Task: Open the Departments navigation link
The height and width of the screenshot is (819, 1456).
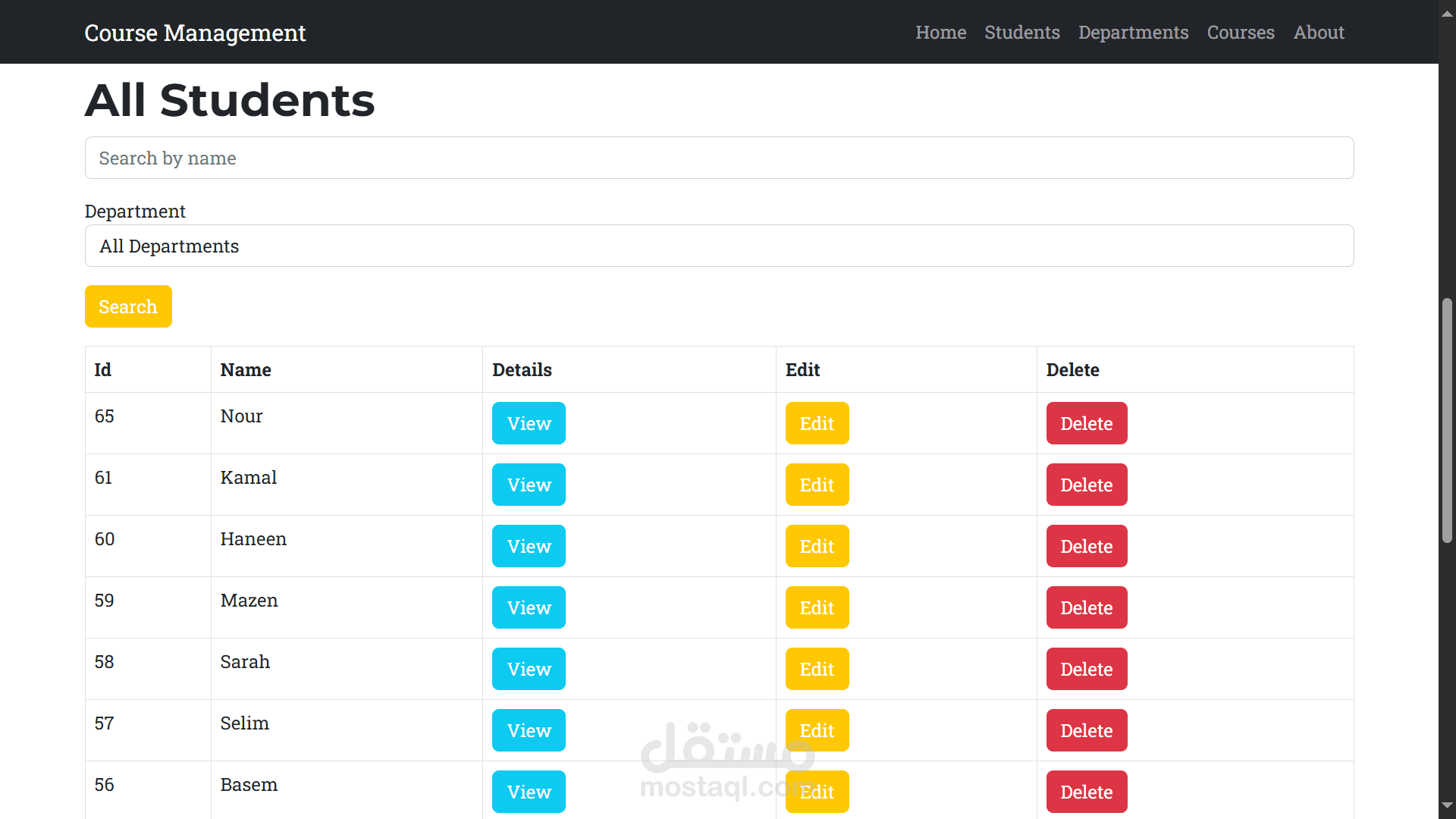Action: click(1133, 33)
